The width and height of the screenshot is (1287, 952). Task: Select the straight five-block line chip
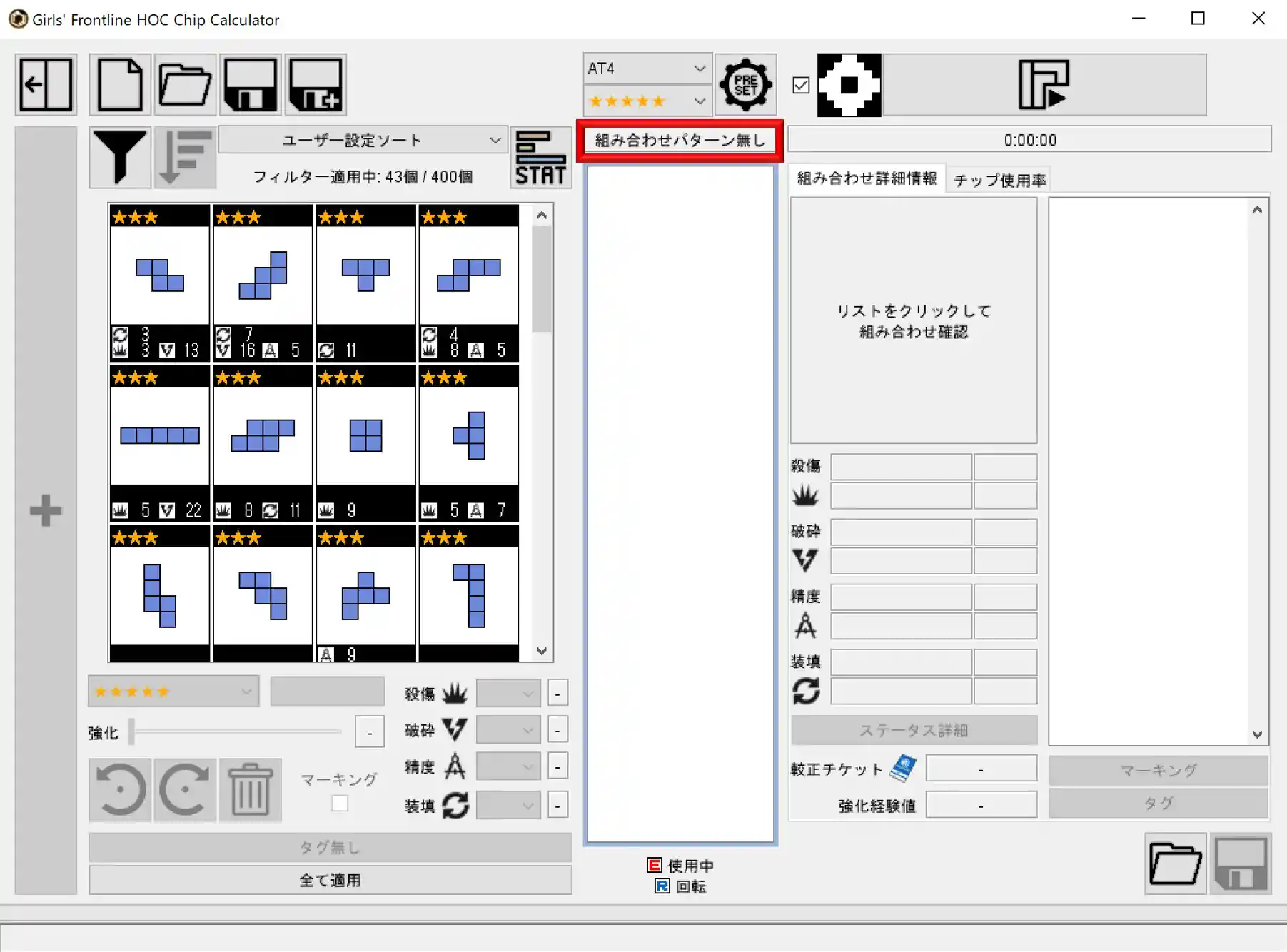point(160,443)
